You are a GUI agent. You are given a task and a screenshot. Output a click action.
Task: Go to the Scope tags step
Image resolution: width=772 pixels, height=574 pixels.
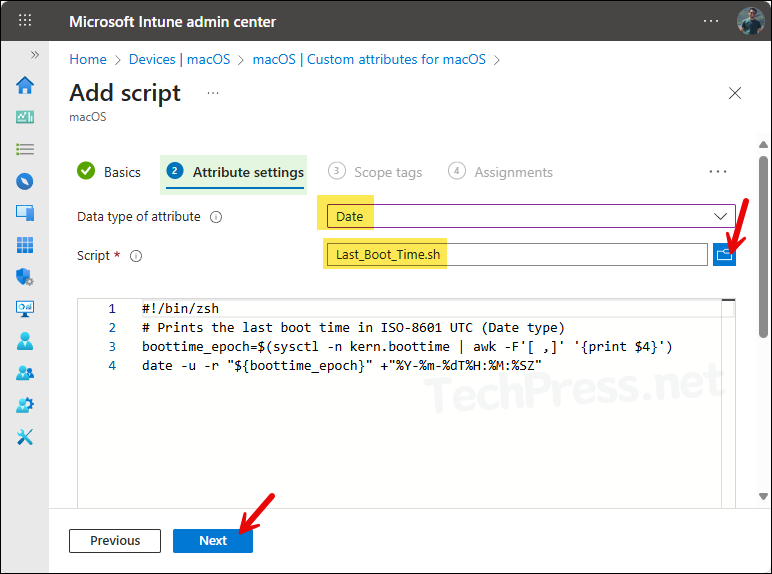pyautogui.click(x=375, y=172)
